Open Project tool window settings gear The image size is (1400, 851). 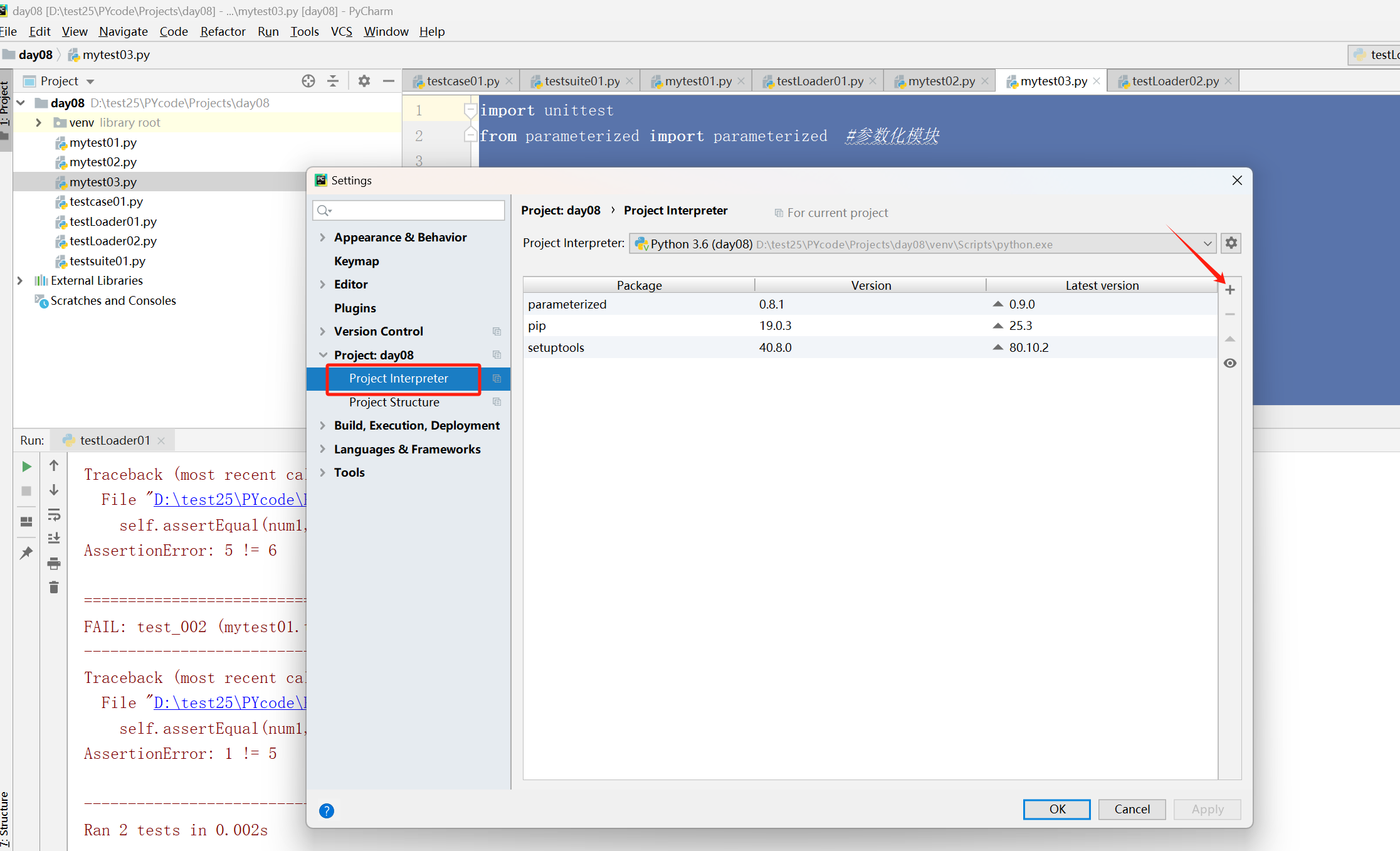coord(364,81)
